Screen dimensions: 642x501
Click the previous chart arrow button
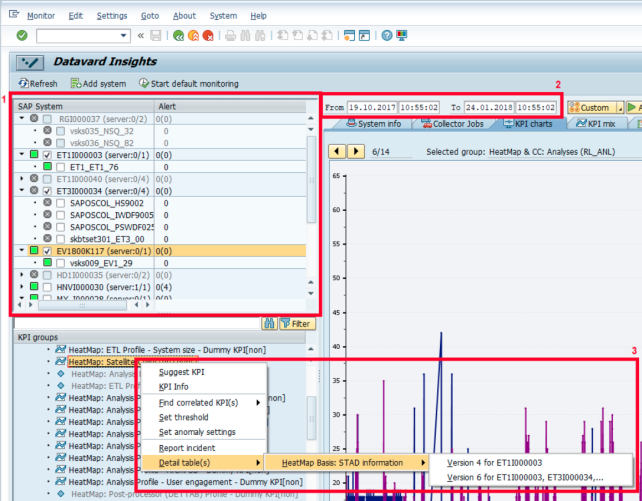tap(337, 151)
